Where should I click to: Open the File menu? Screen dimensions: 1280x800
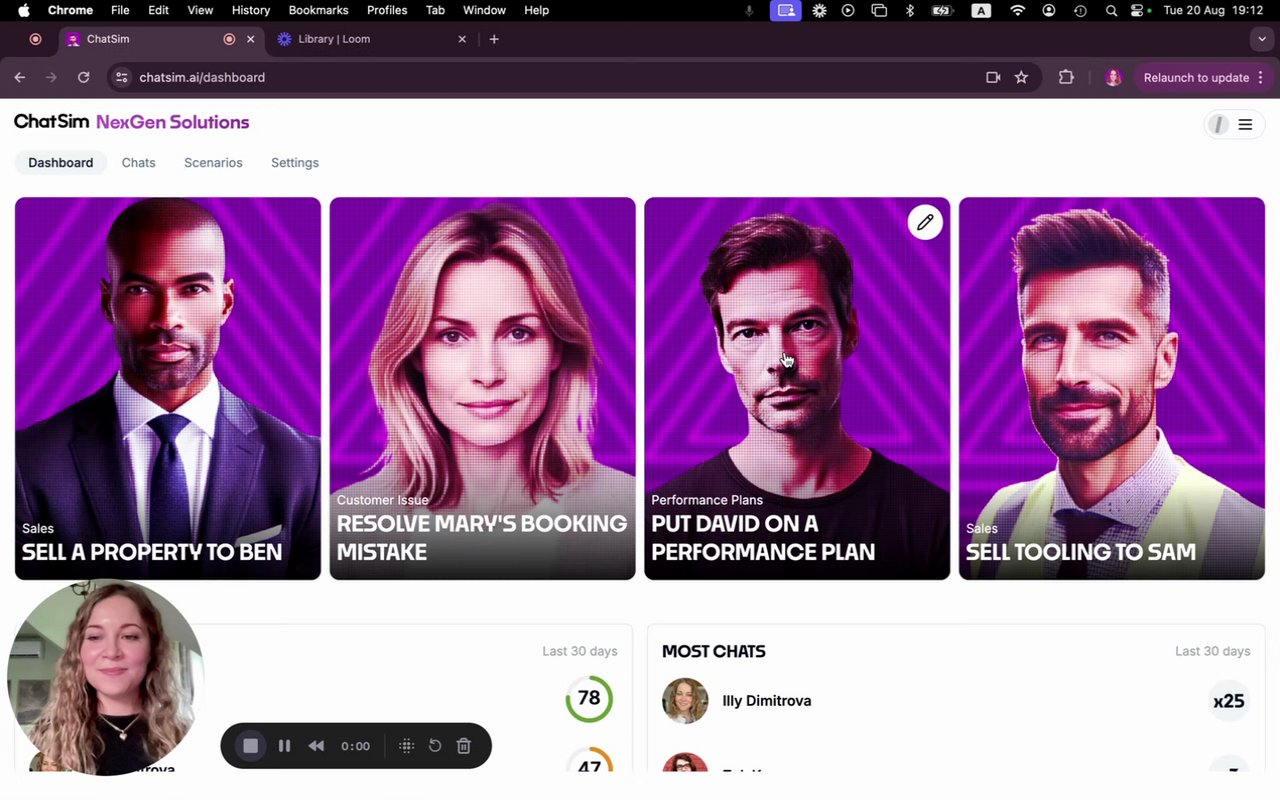(x=120, y=10)
